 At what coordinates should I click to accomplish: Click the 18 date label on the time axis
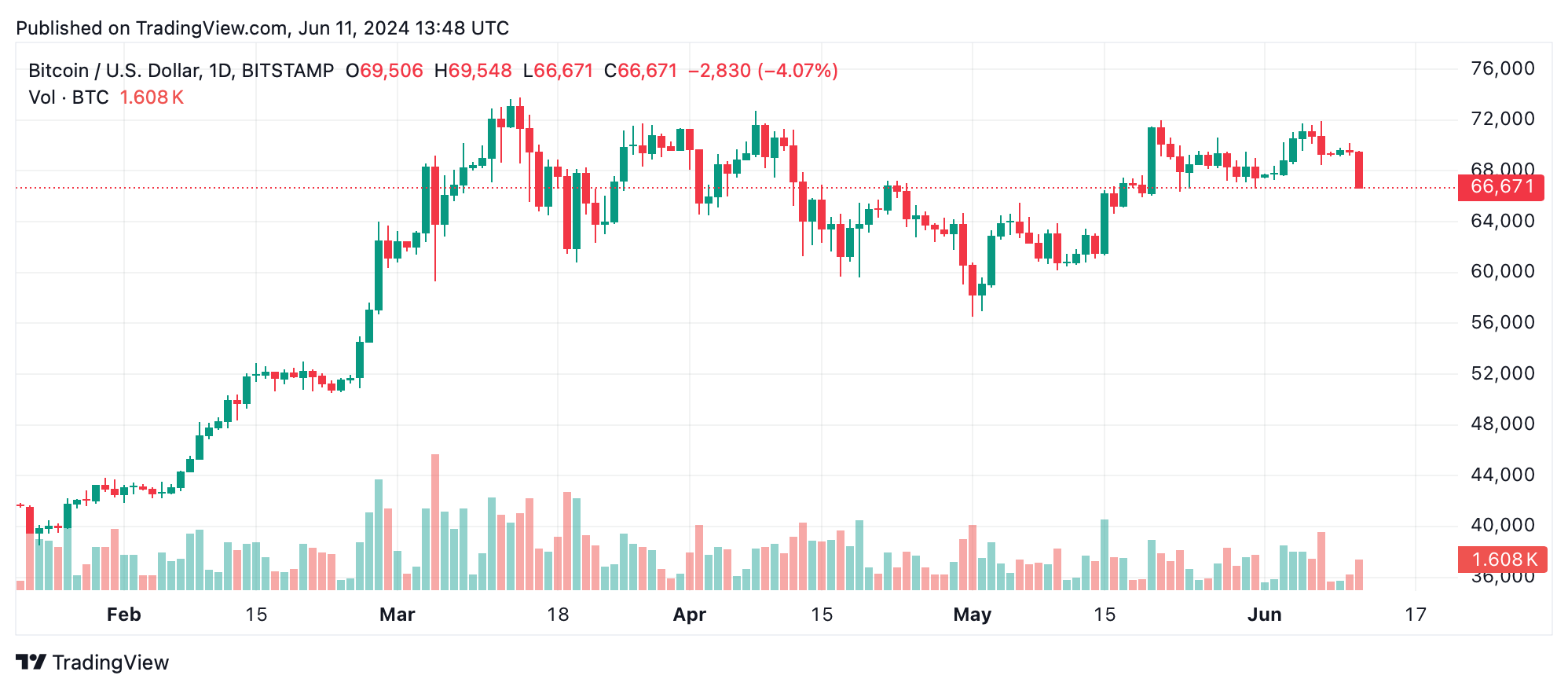[x=558, y=615]
